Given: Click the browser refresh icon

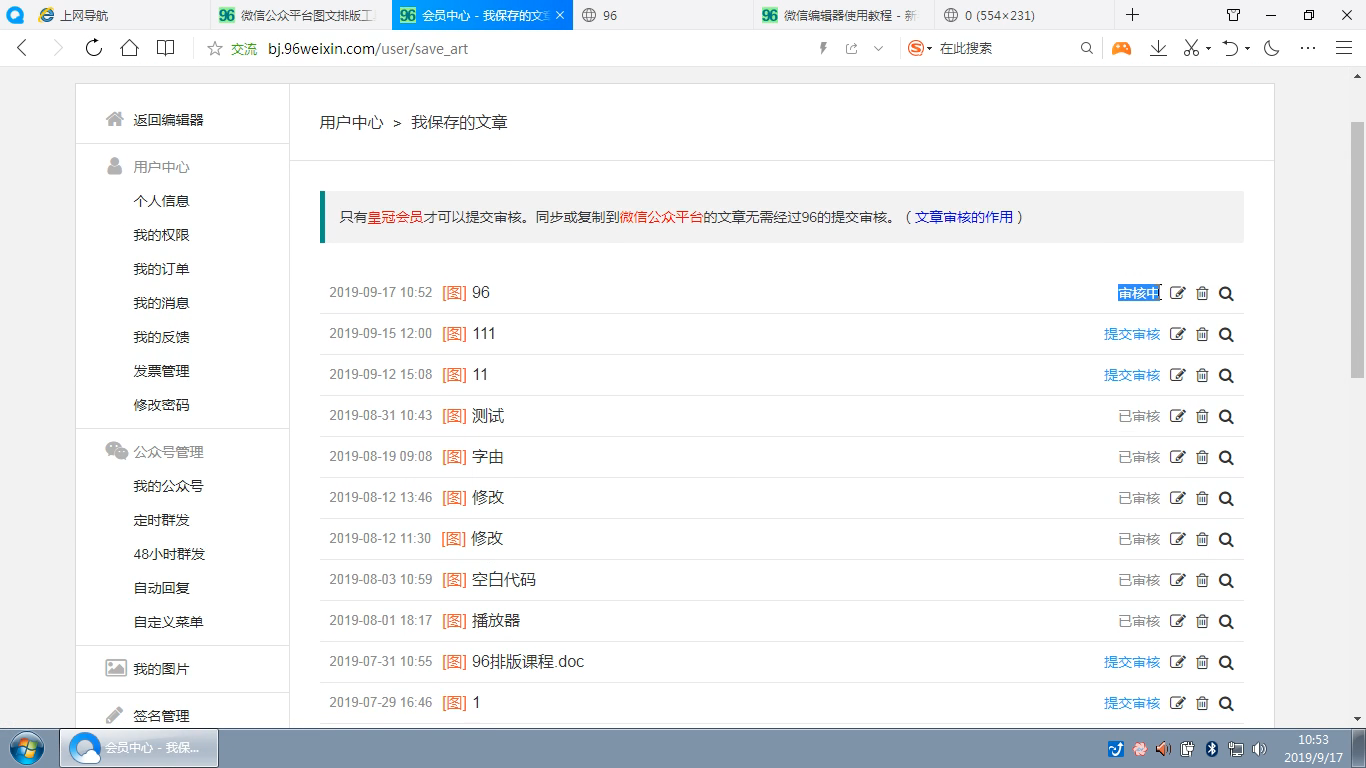Looking at the screenshot, I should 93,48.
